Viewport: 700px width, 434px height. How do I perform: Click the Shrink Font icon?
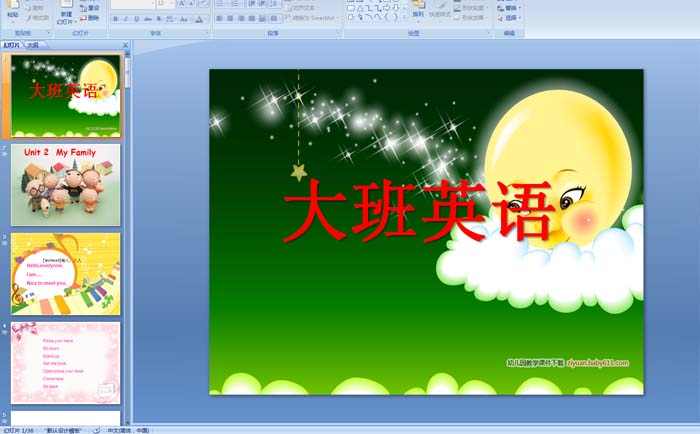[192, 4]
